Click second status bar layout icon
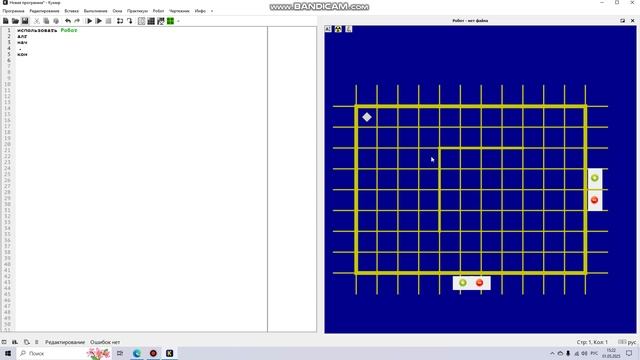Image resolution: width=640 pixels, height=360 pixels. pos(15,342)
